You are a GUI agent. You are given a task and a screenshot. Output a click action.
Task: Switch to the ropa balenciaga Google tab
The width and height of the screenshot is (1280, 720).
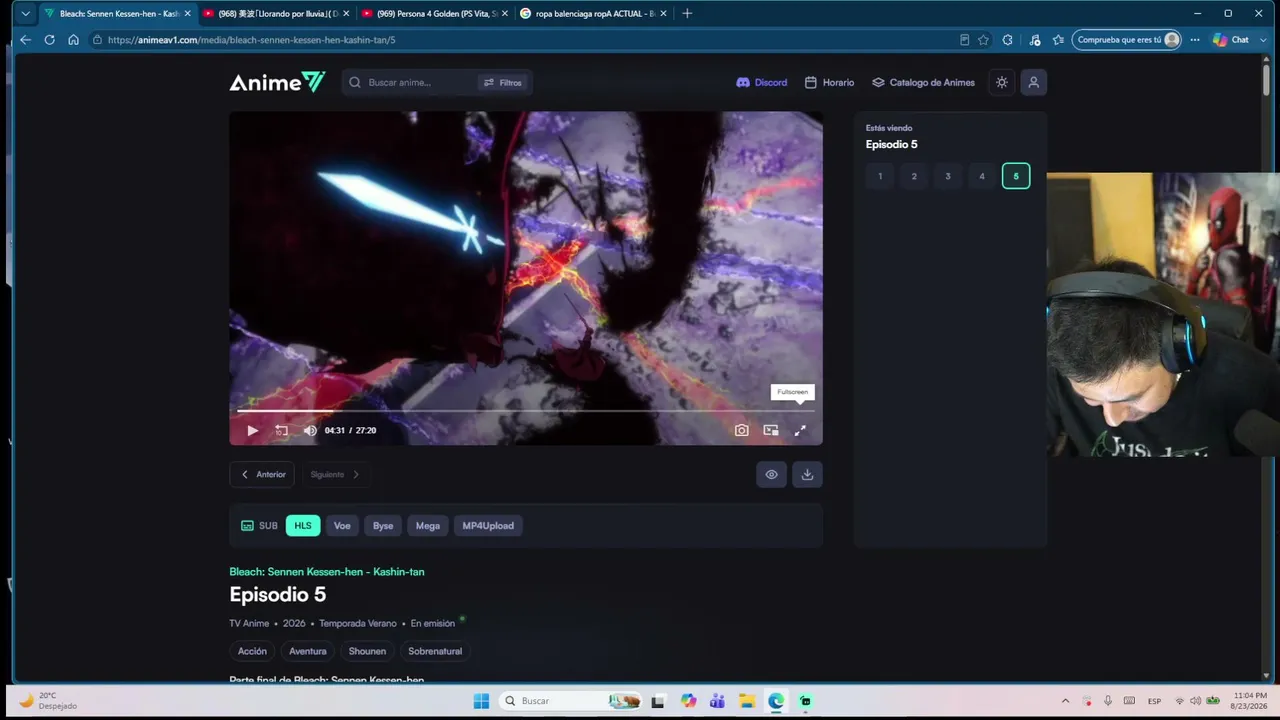[x=595, y=14]
